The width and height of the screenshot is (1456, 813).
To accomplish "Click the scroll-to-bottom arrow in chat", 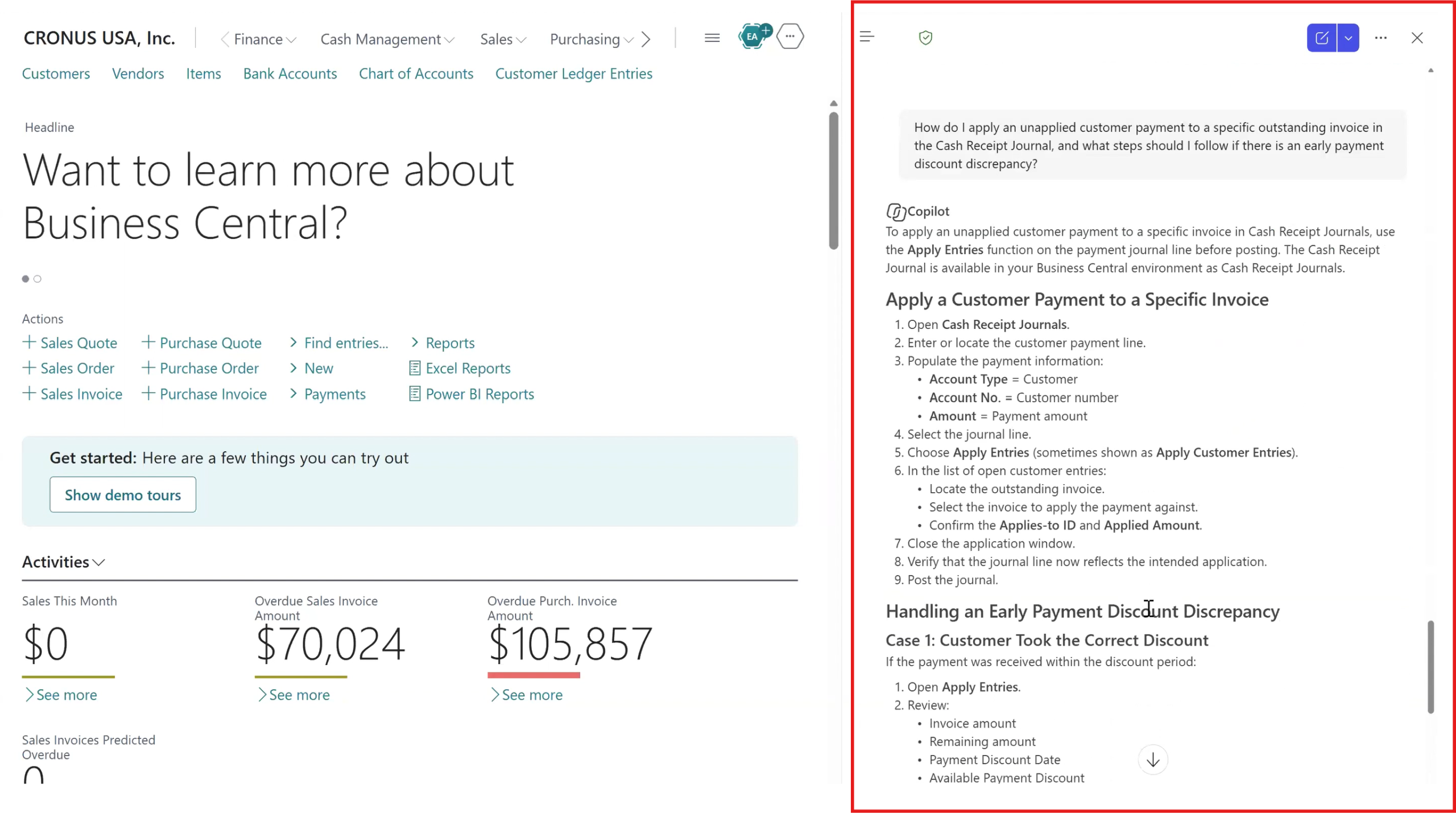I will click(x=1153, y=760).
